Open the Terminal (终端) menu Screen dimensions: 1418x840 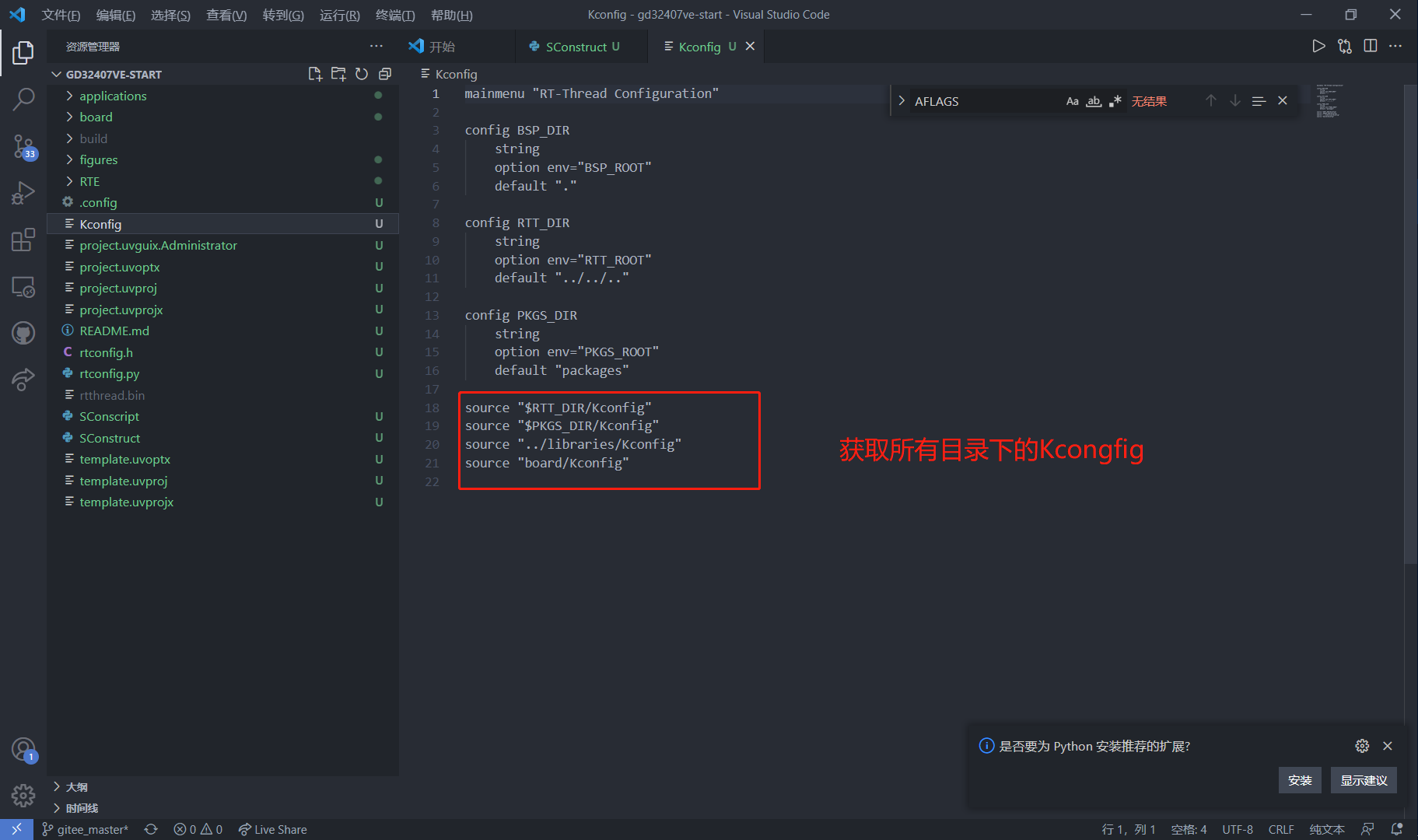(x=395, y=15)
